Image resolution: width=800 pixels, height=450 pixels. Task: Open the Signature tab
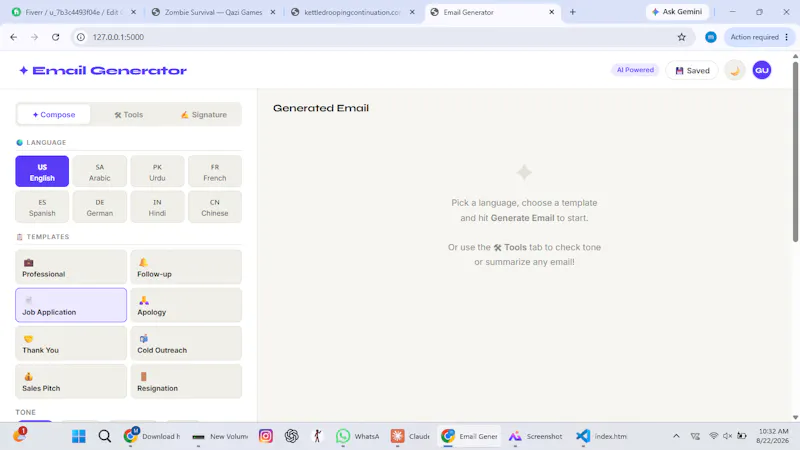click(204, 115)
